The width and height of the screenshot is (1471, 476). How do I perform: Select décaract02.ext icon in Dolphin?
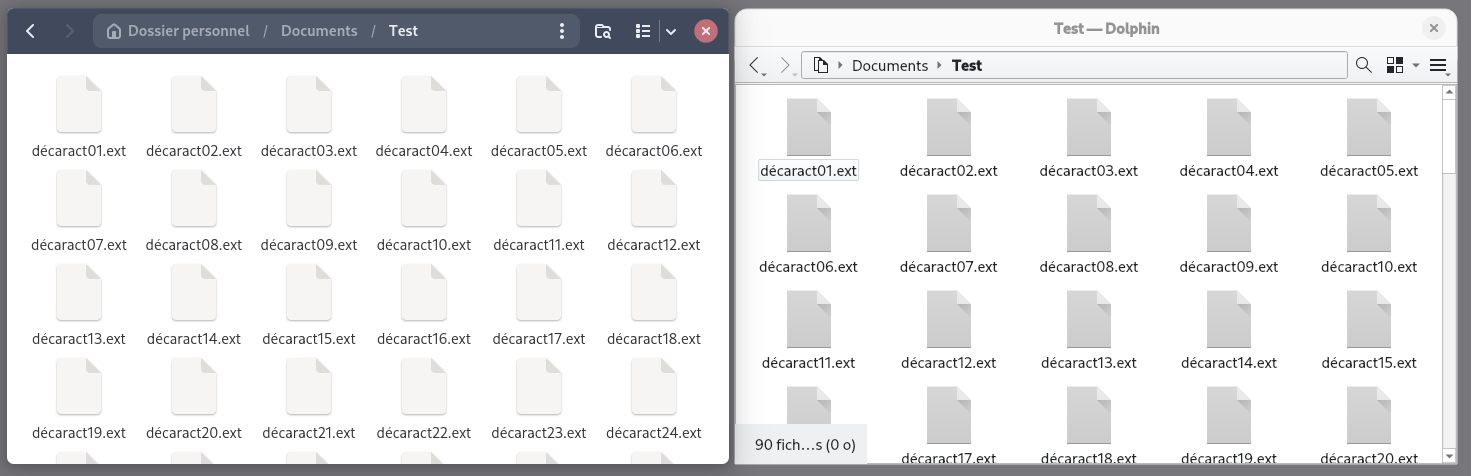[949, 127]
